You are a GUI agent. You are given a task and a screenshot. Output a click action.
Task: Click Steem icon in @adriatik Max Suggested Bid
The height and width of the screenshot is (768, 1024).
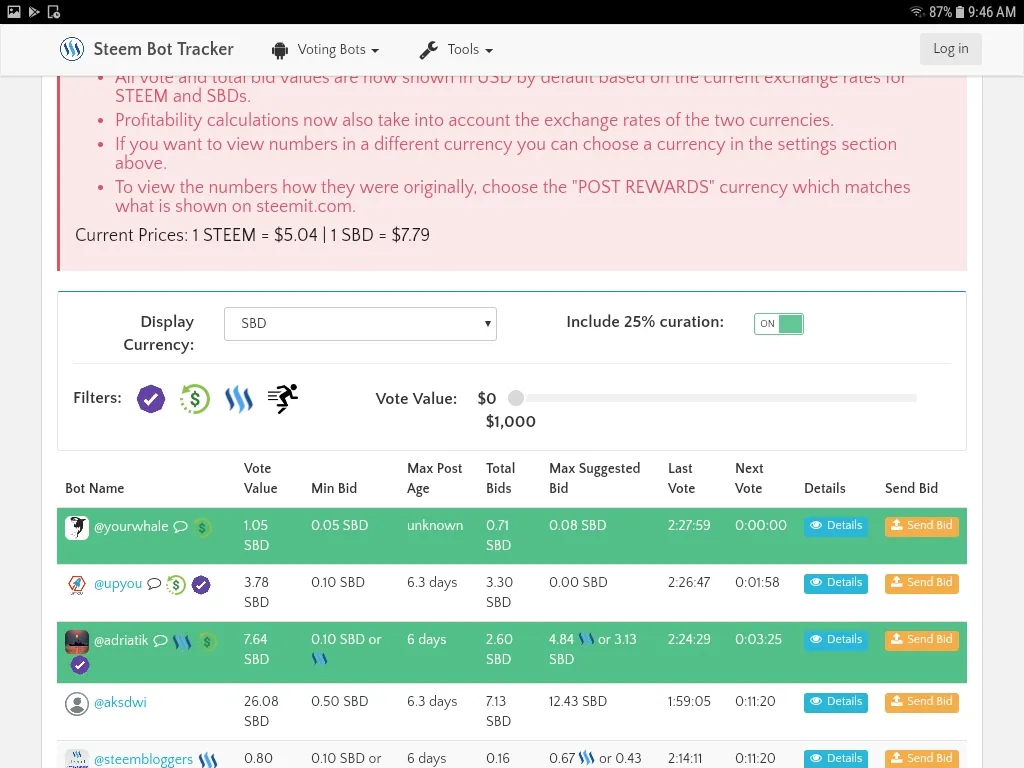pyautogui.click(x=586, y=639)
